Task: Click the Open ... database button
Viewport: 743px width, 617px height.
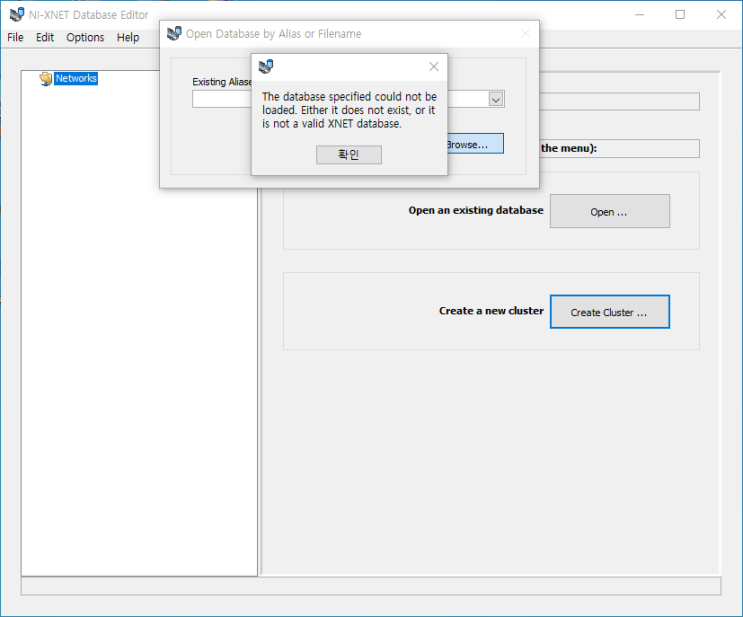Action: pyautogui.click(x=610, y=211)
